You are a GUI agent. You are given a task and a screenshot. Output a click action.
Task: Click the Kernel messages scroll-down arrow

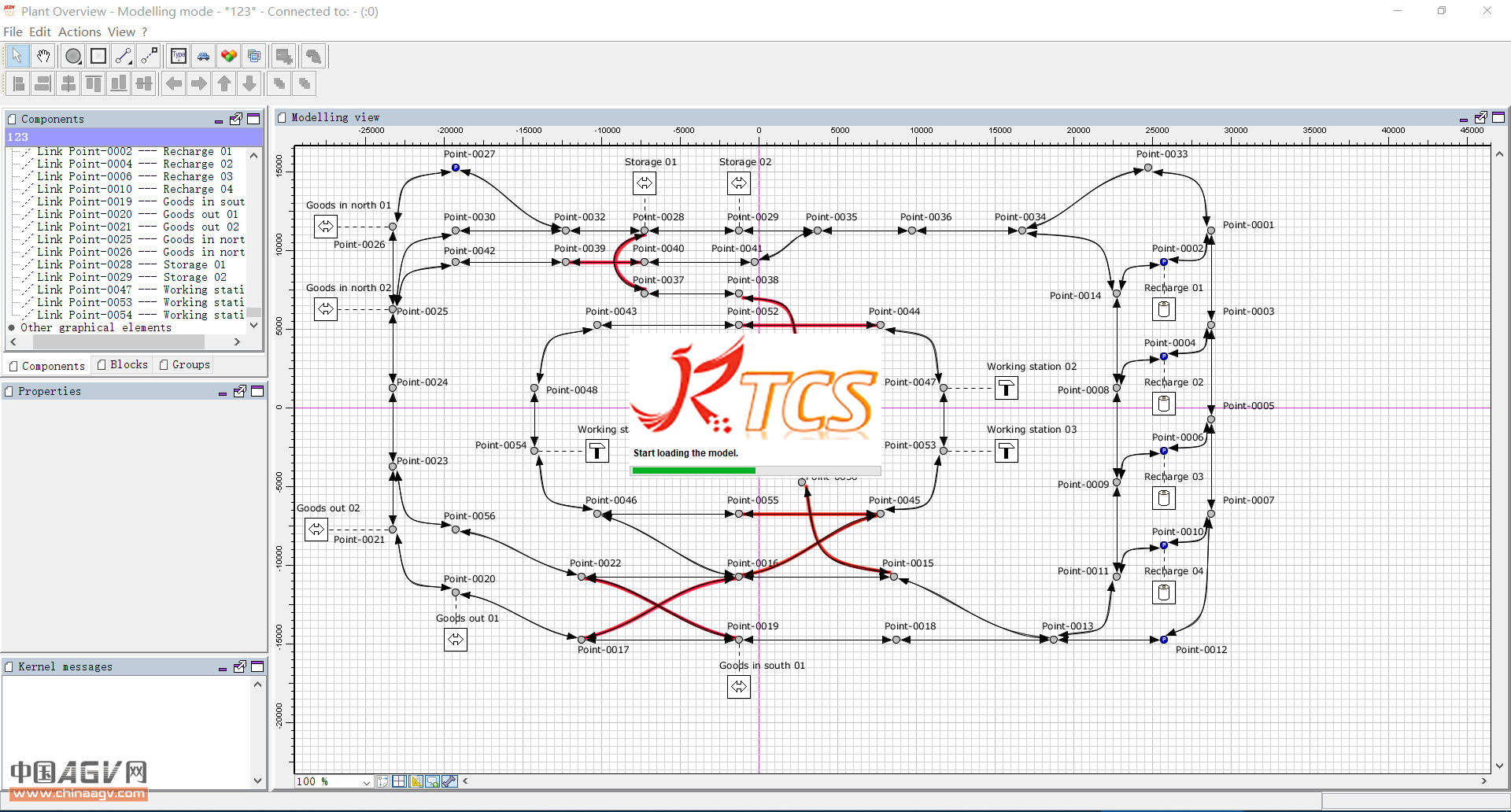point(257,781)
